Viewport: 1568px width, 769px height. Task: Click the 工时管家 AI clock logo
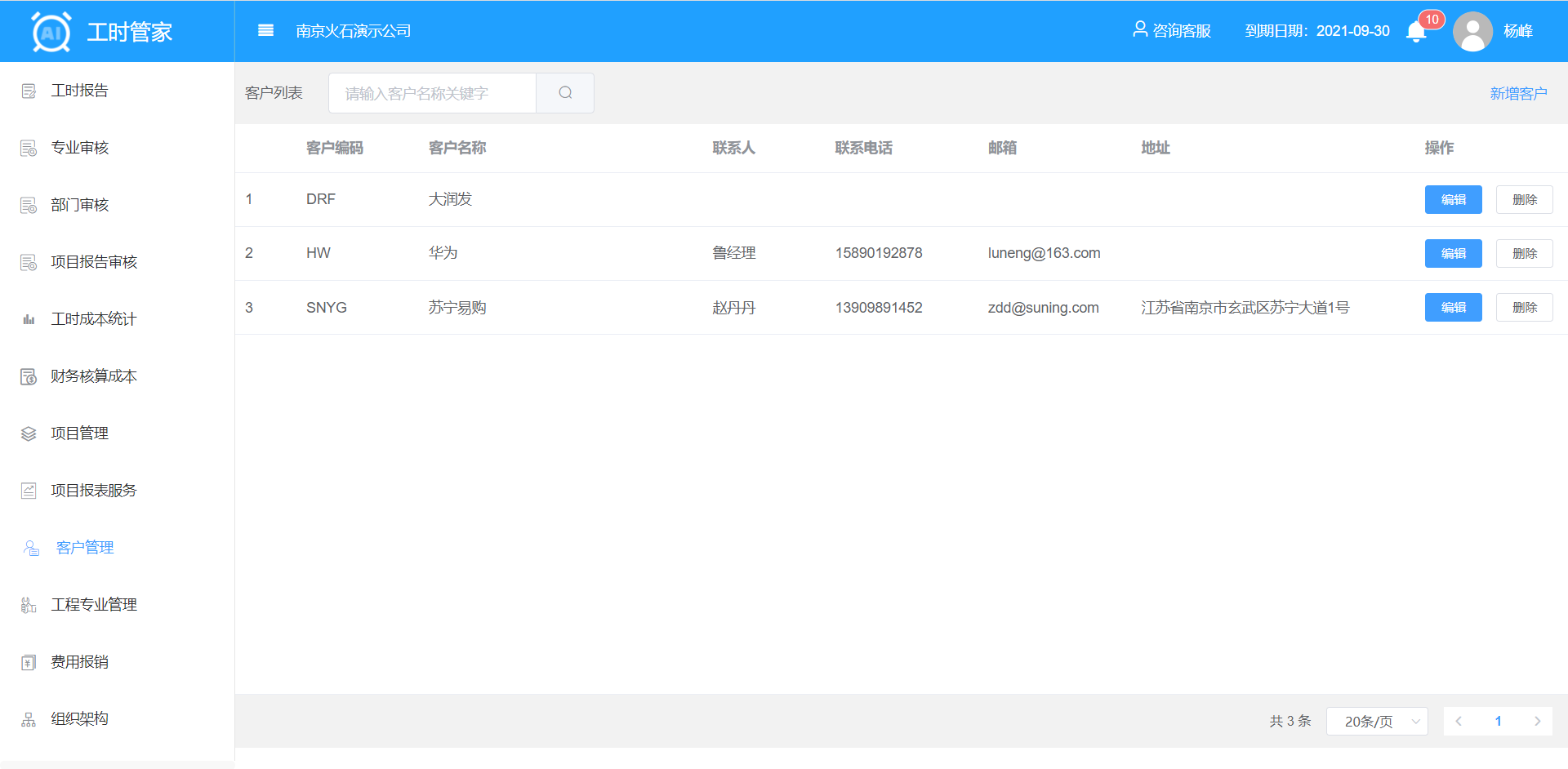(51, 32)
